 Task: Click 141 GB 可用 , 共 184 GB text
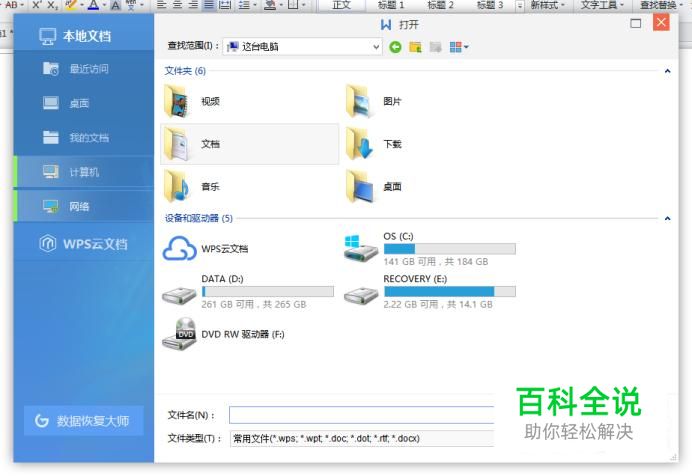(x=436, y=262)
